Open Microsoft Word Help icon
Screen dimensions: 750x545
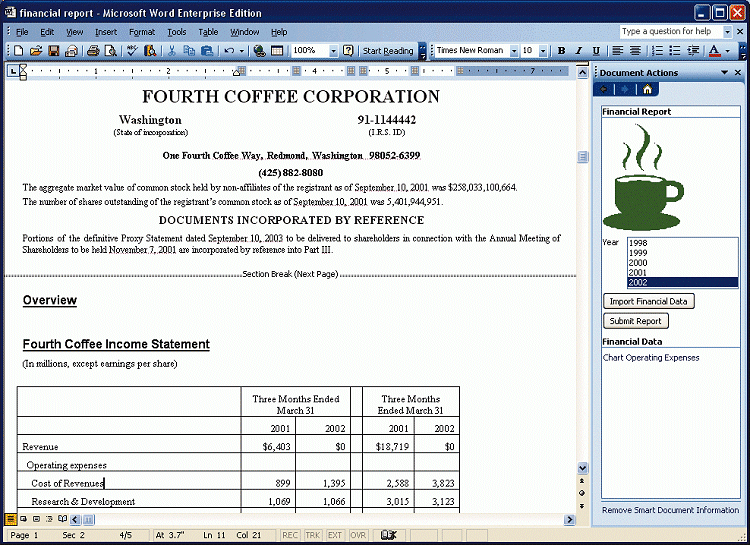tap(348, 51)
